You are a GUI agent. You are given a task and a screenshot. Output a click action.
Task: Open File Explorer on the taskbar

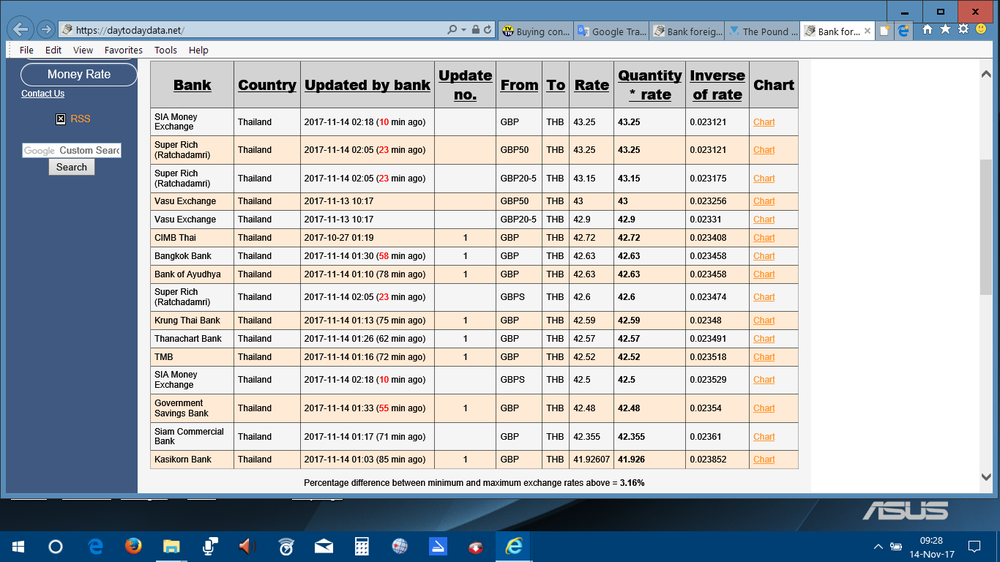tap(171, 547)
